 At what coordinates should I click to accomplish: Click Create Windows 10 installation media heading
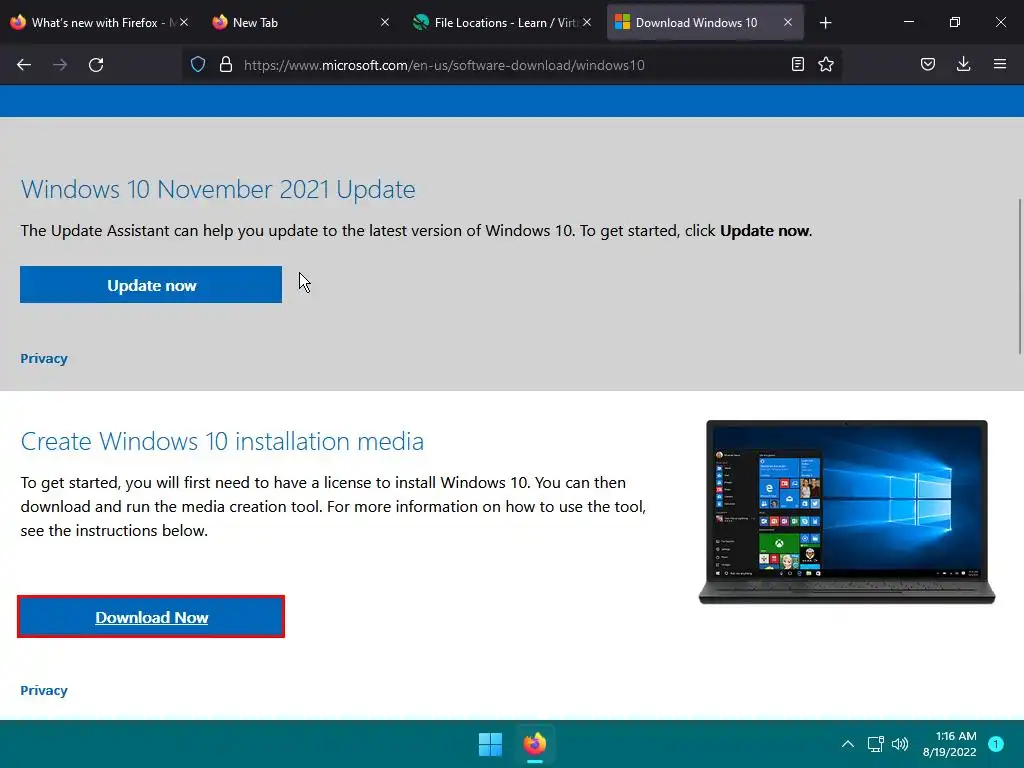[222, 441]
